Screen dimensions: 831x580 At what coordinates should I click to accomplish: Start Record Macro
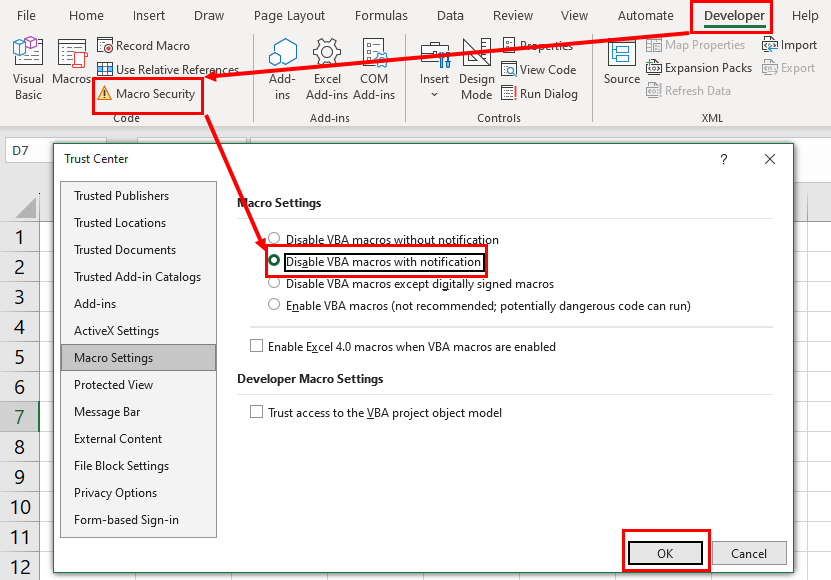(143, 46)
